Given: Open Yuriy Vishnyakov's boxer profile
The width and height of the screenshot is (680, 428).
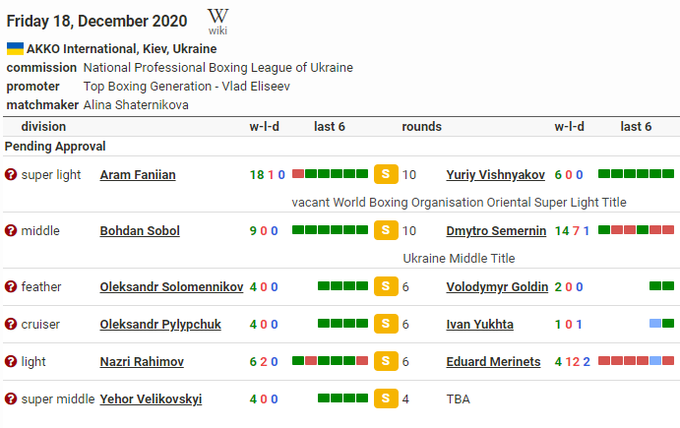Looking at the screenshot, I should pyautogui.click(x=495, y=175).
